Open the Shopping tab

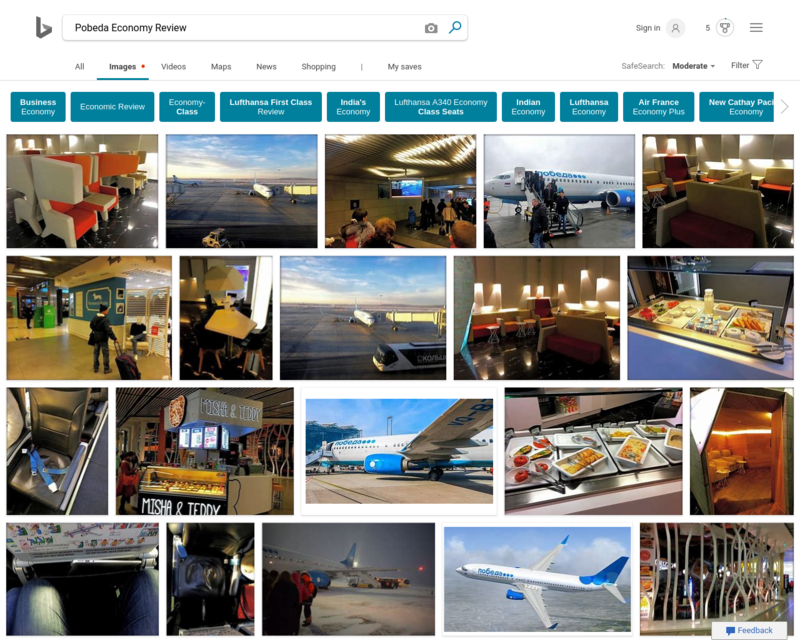(x=318, y=66)
